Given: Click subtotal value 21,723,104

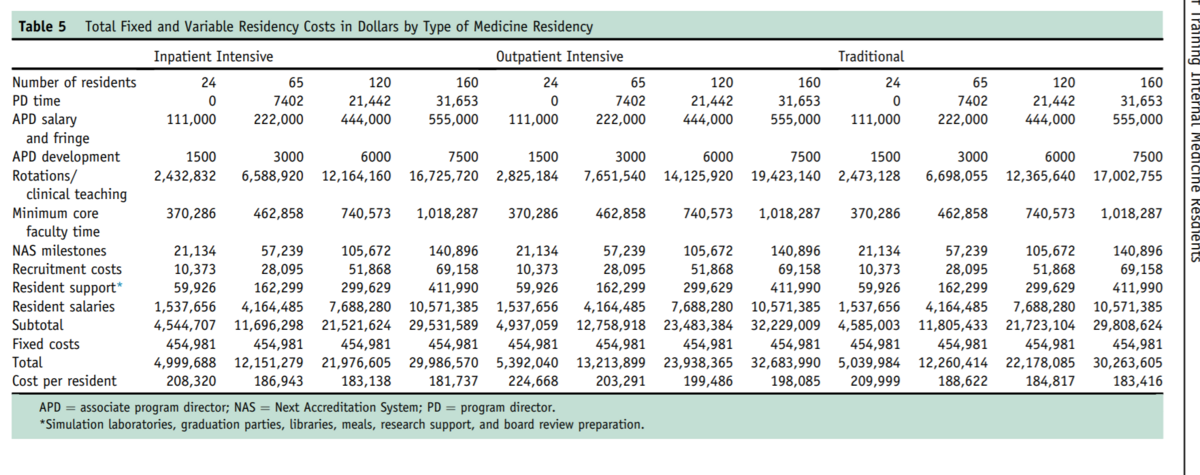Looking at the screenshot, I should coord(1042,325).
